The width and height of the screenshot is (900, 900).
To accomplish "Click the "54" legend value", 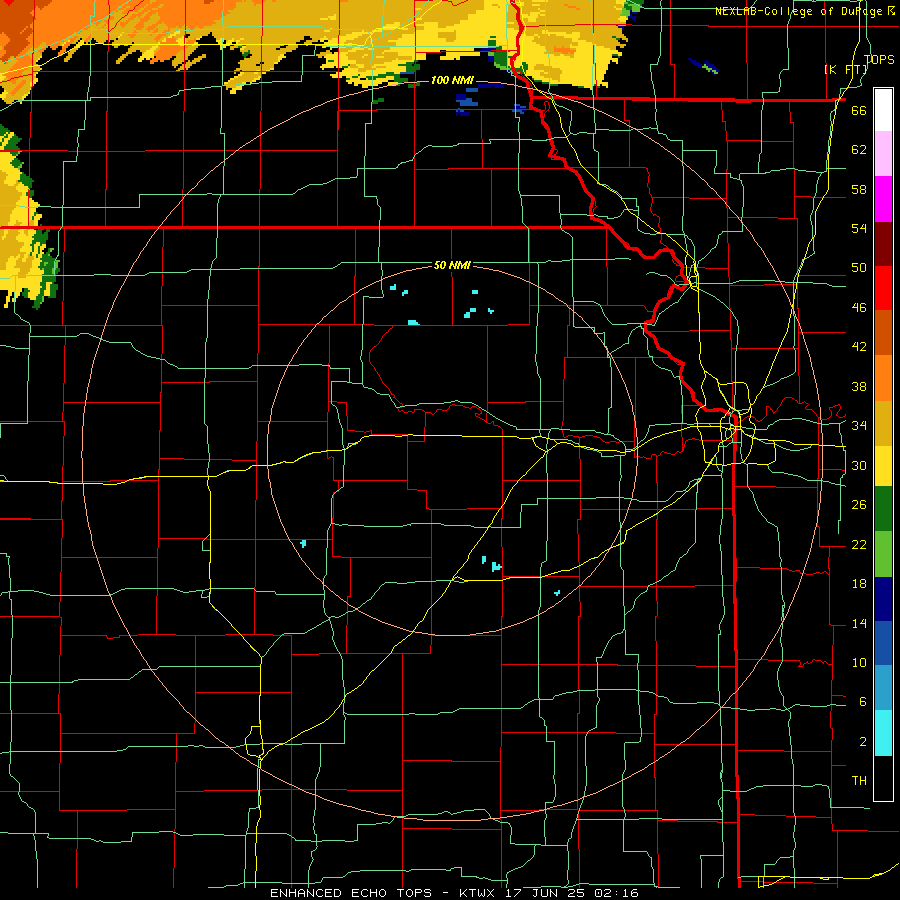I will coord(859,228).
